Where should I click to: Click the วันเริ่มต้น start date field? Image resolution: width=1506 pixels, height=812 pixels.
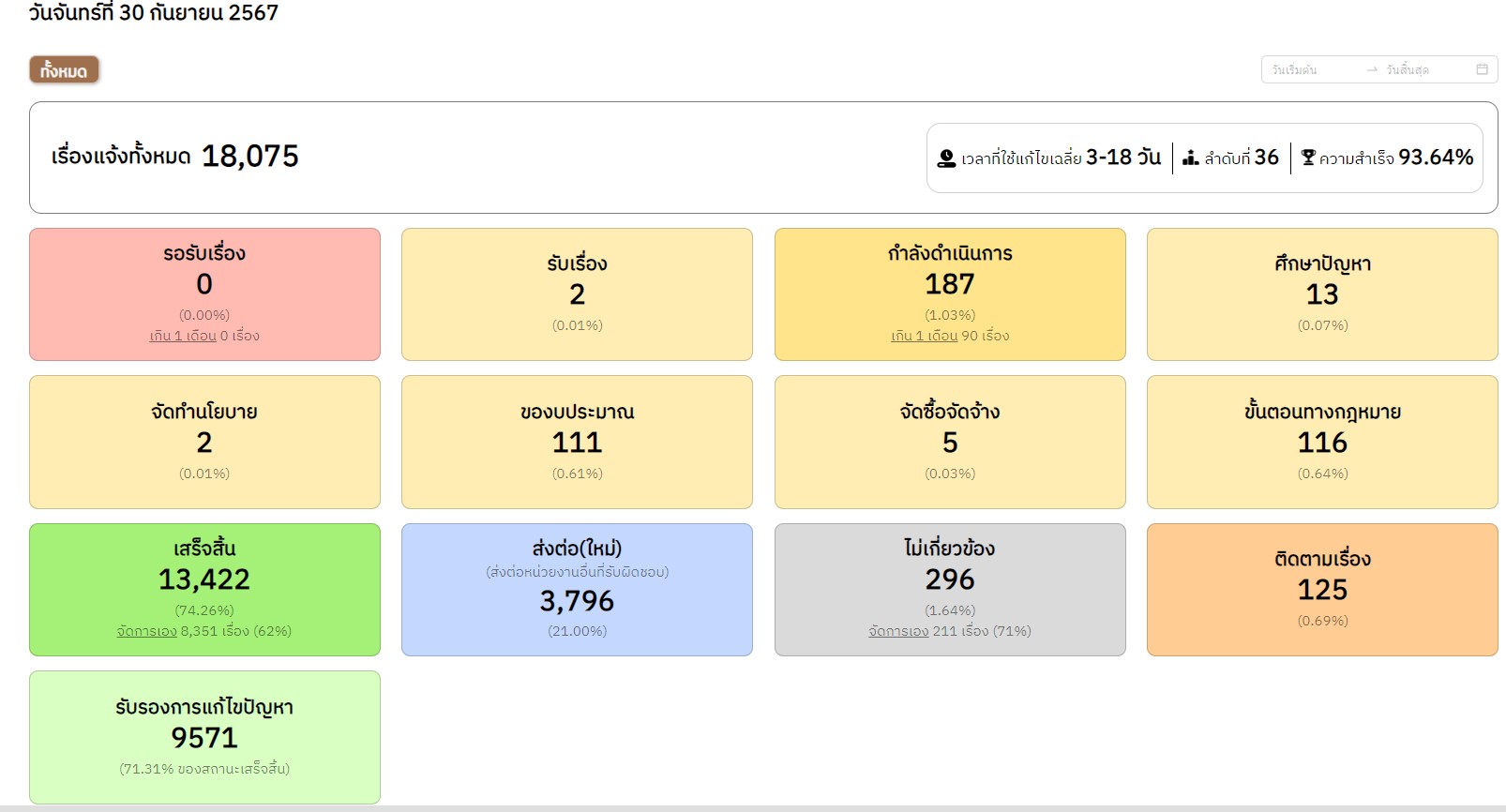1313,69
